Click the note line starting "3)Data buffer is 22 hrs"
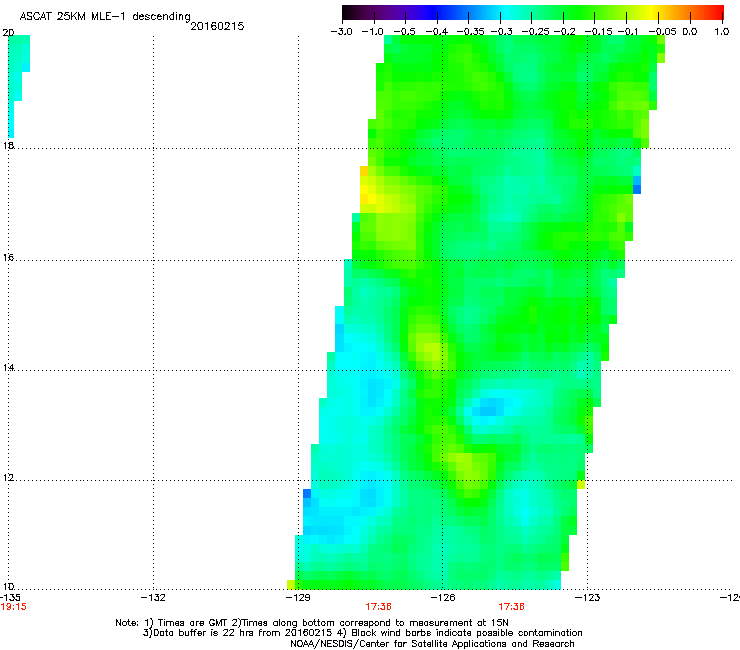 point(362,633)
